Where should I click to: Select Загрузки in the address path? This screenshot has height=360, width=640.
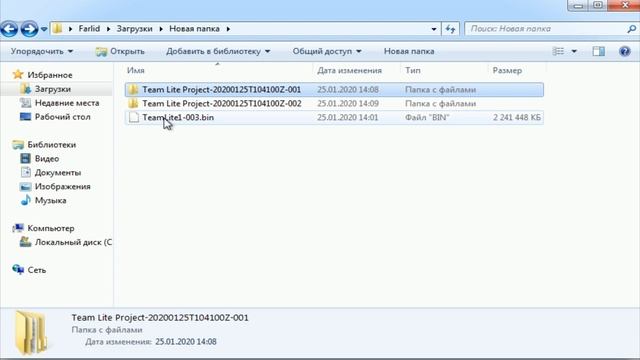(134, 29)
